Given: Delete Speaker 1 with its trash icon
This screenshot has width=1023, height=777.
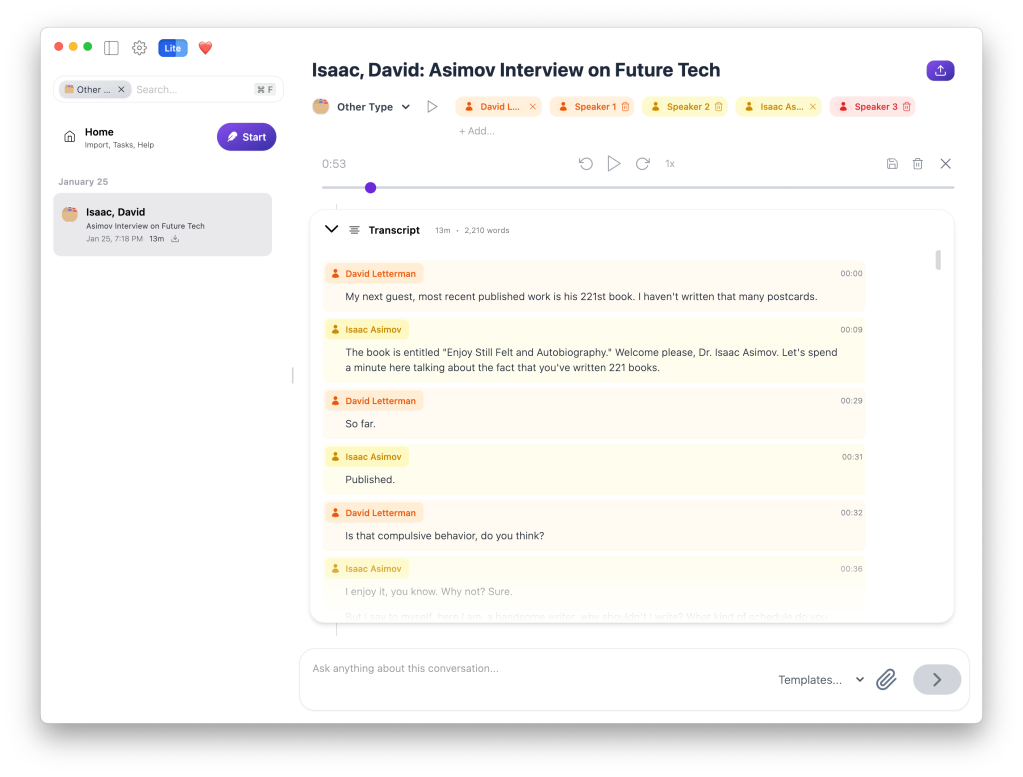Looking at the screenshot, I should (626, 107).
